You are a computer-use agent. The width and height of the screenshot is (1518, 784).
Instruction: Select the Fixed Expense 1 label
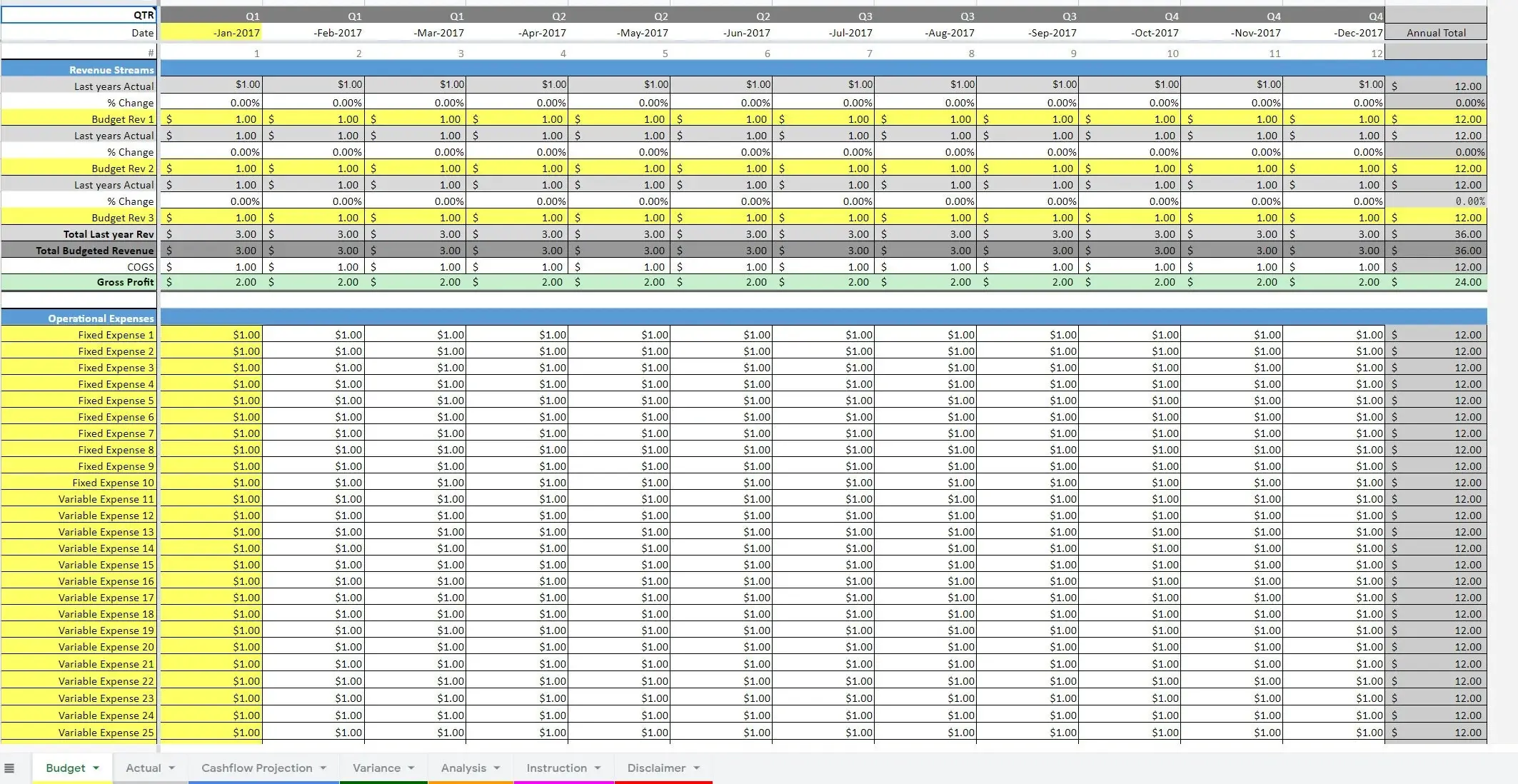click(116, 334)
